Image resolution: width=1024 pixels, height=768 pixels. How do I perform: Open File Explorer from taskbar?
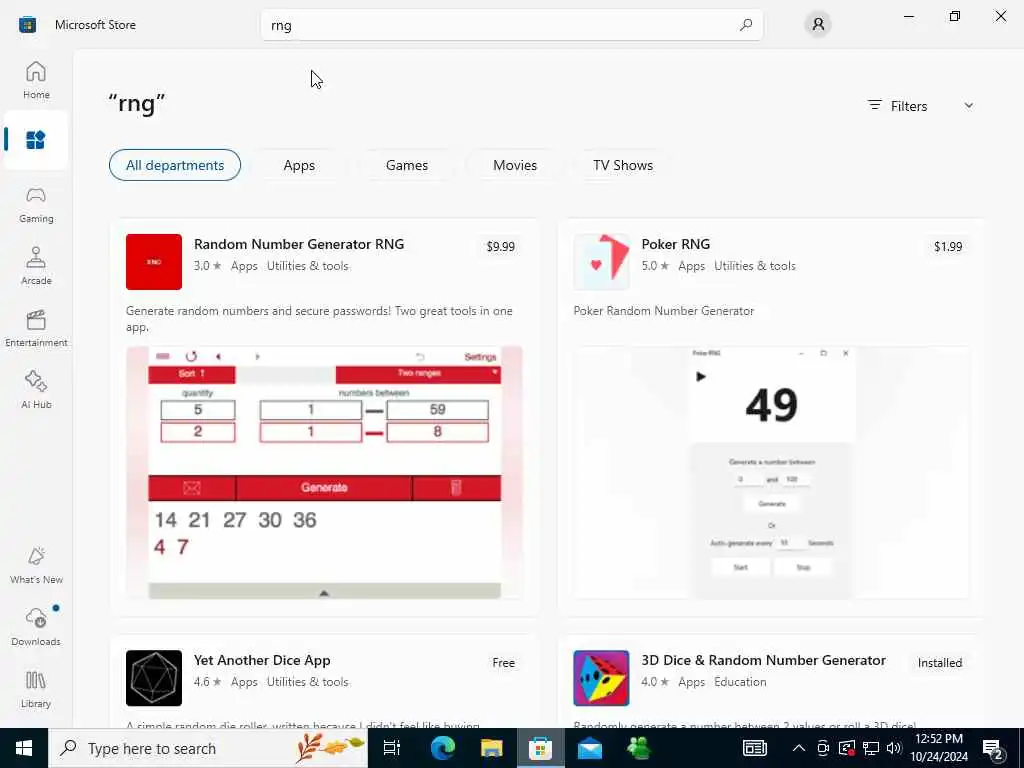click(x=491, y=748)
